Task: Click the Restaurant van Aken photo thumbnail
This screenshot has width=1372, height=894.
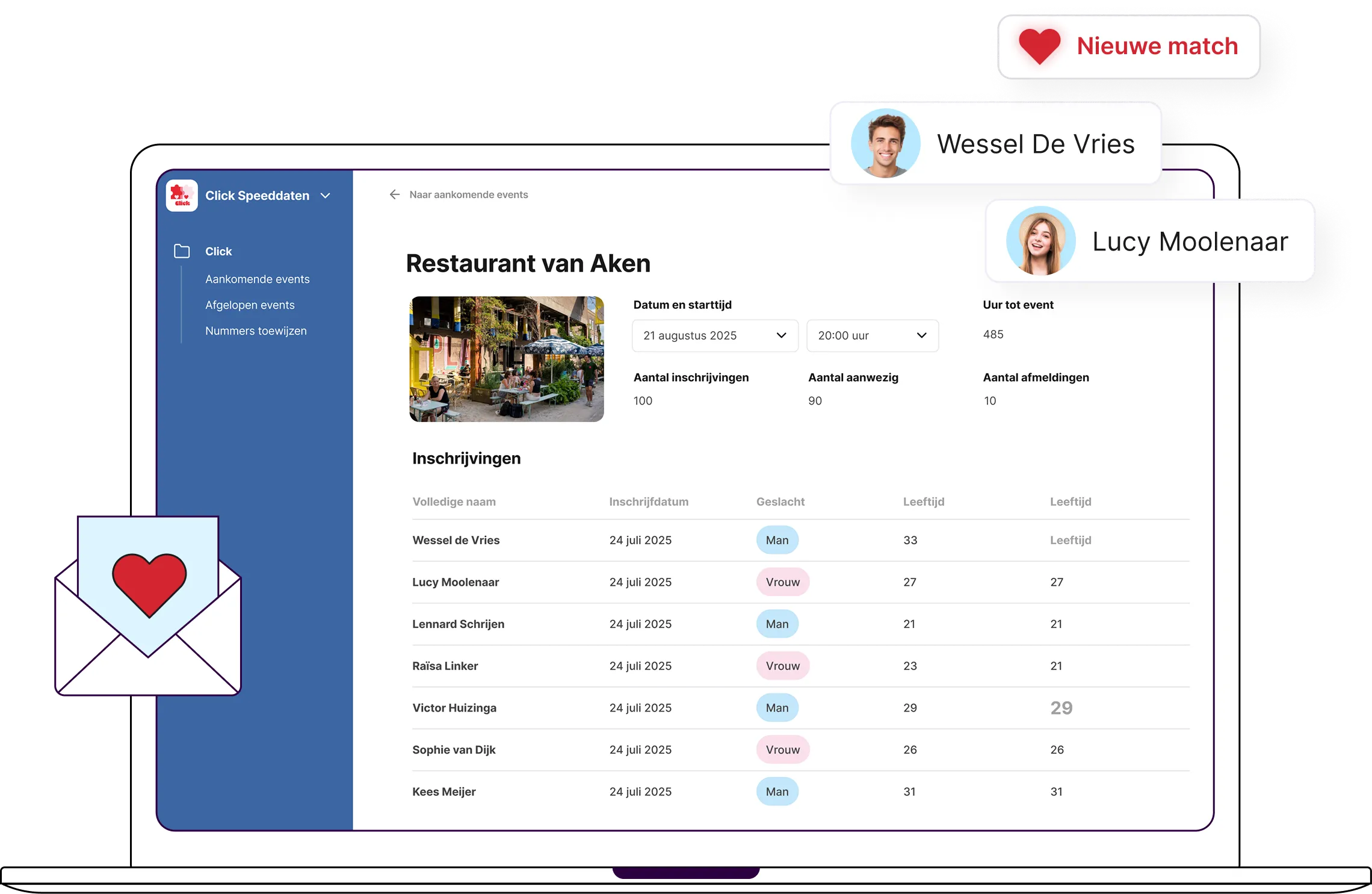Action: 506,359
